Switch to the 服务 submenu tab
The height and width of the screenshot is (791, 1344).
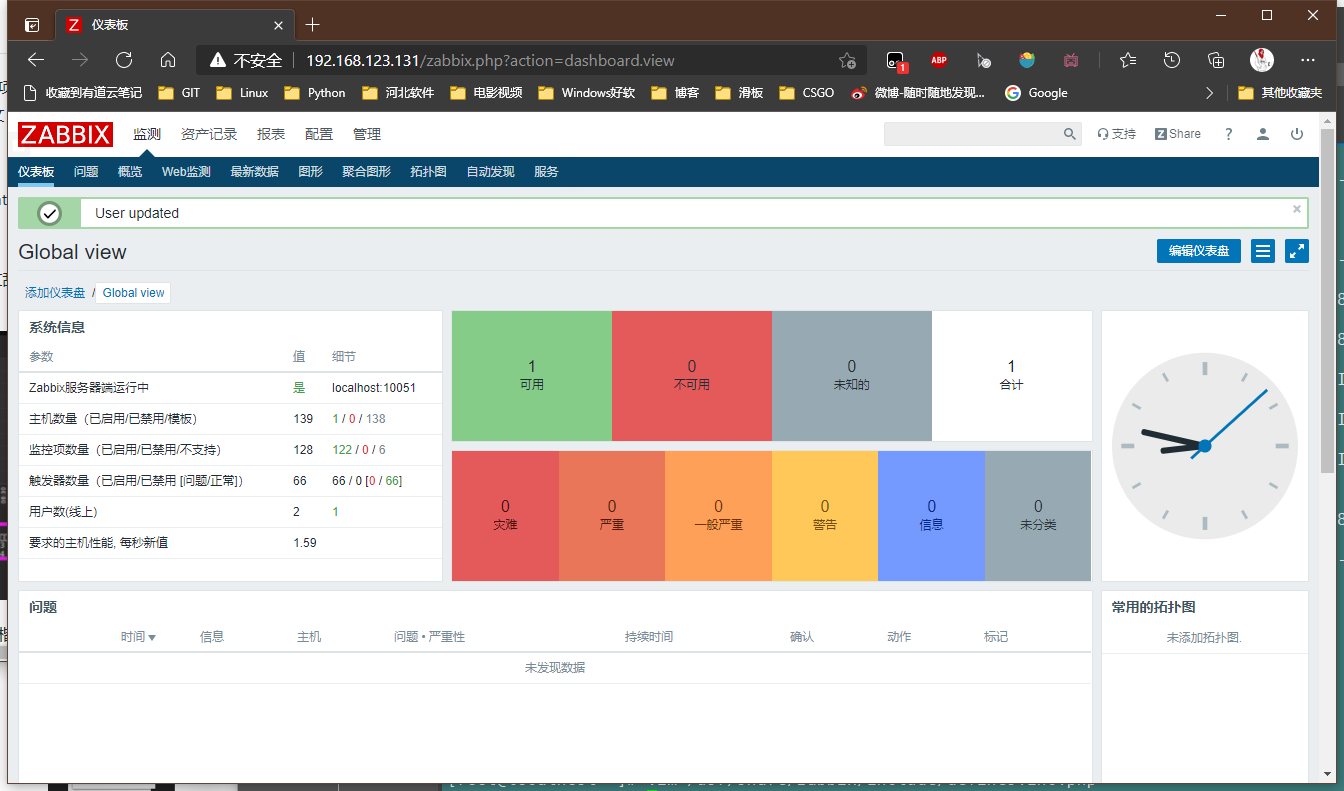(x=546, y=172)
